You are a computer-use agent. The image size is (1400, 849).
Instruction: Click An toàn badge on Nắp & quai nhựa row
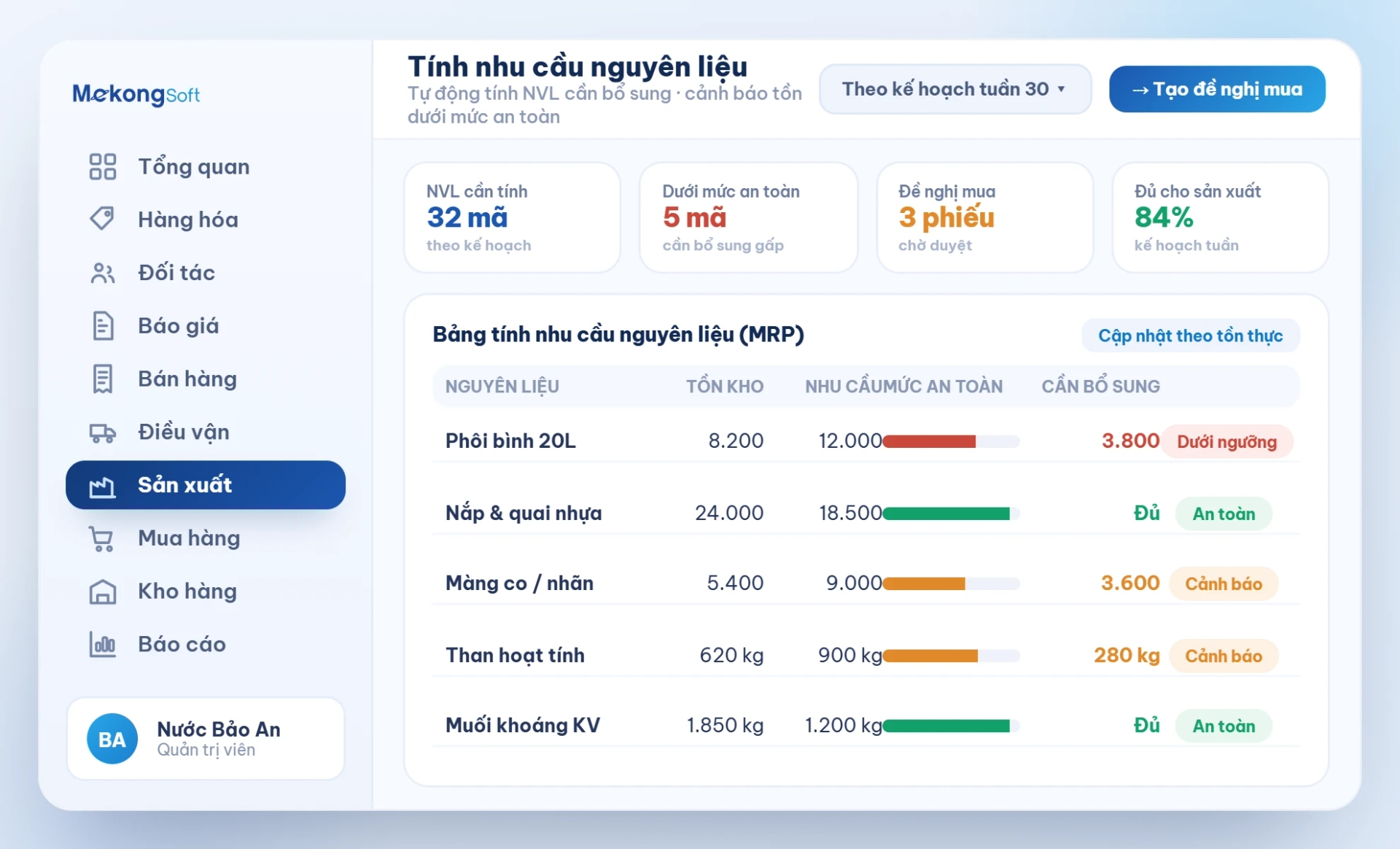point(1224,513)
